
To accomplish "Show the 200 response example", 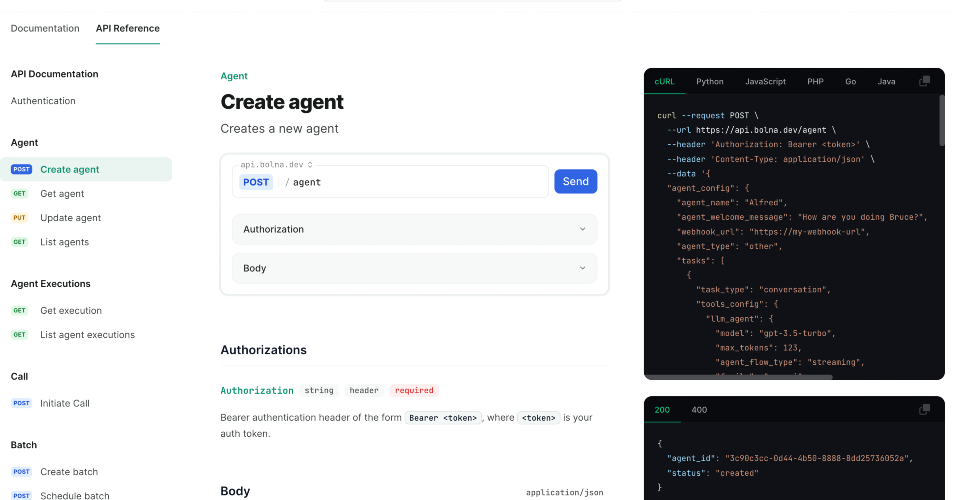I will pyautogui.click(x=662, y=410).
